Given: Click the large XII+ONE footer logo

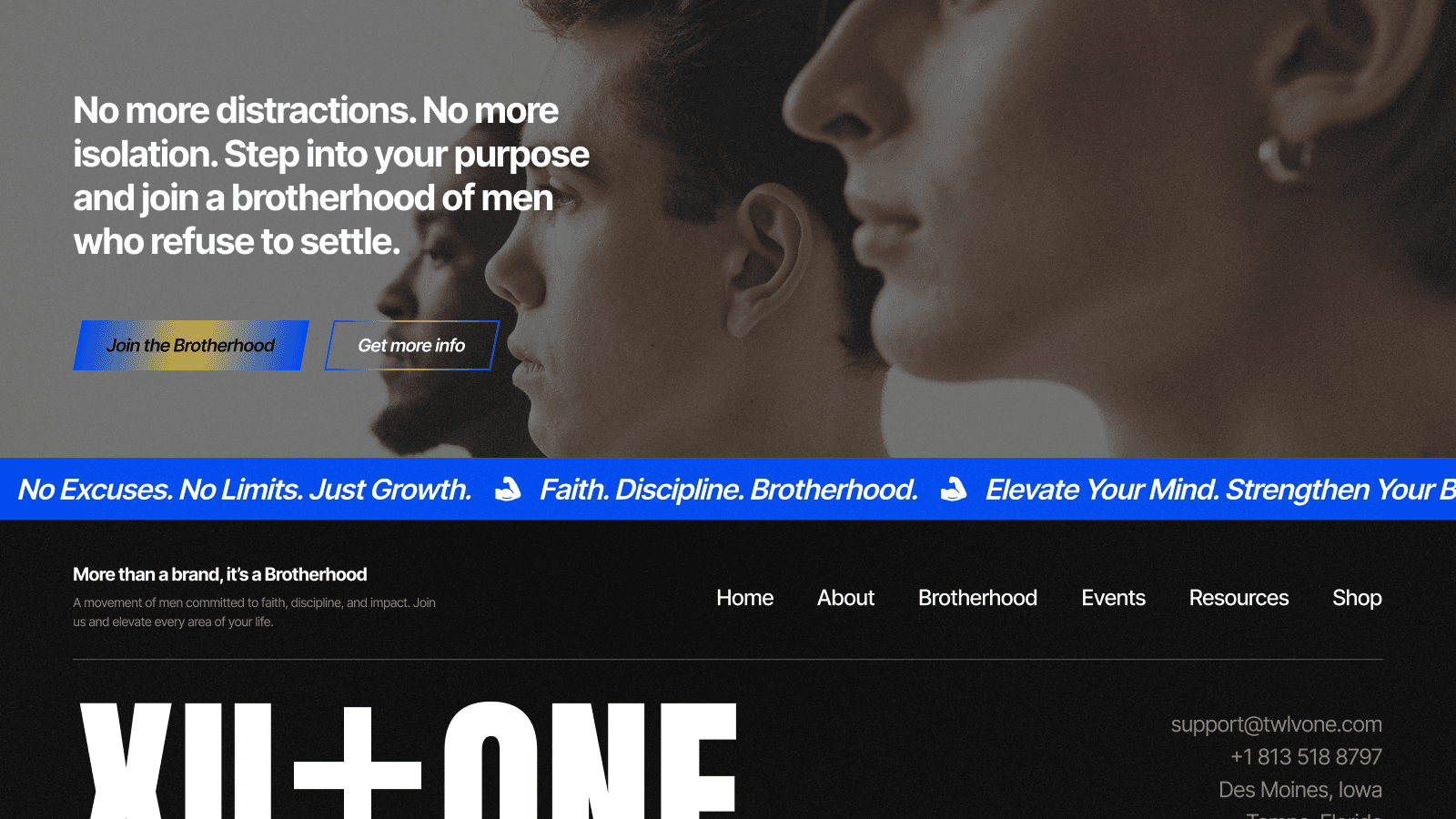Looking at the screenshot, I should click(409, 761).
